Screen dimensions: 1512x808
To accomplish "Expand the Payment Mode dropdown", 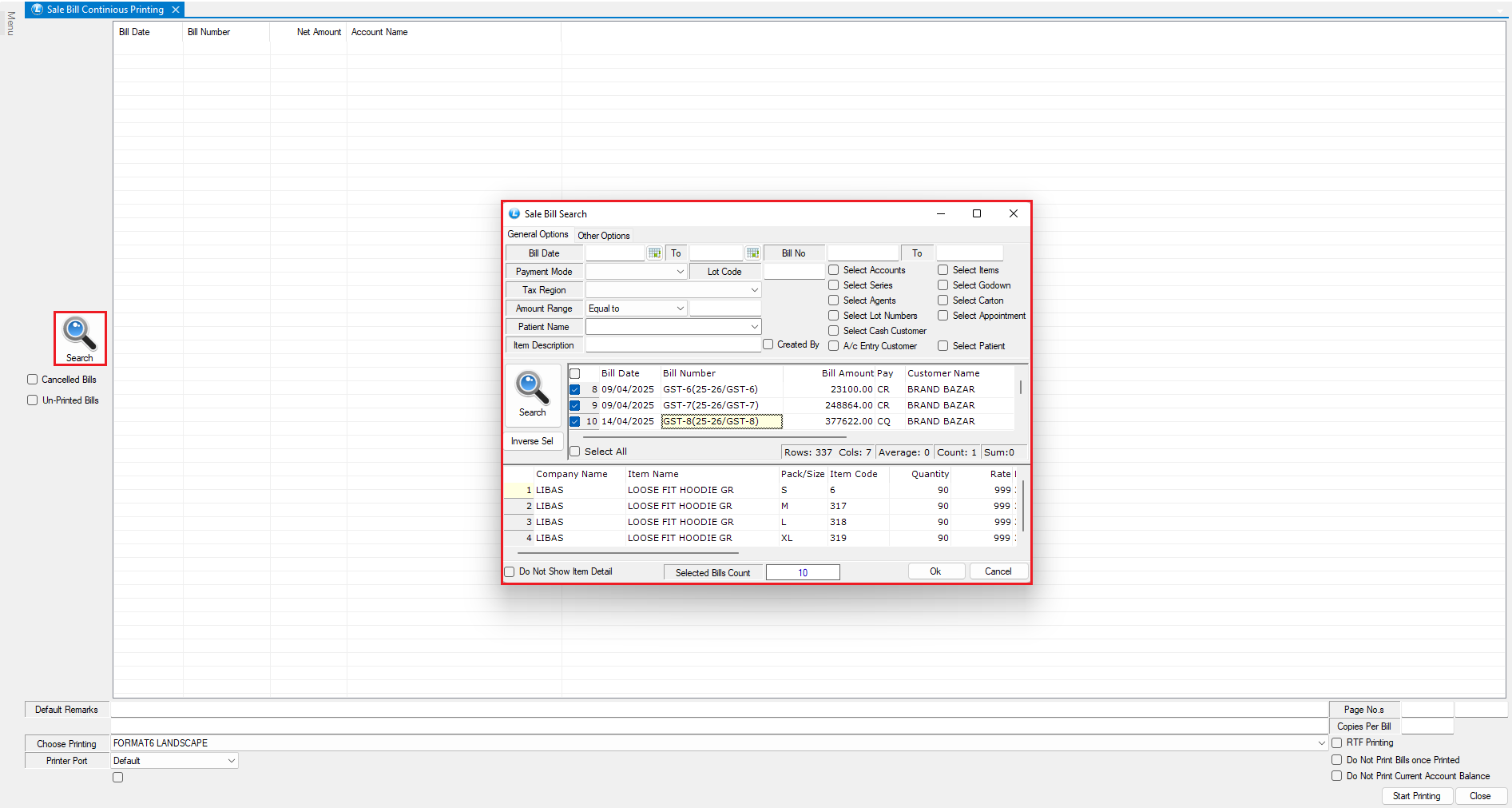I will coord(680,272).
